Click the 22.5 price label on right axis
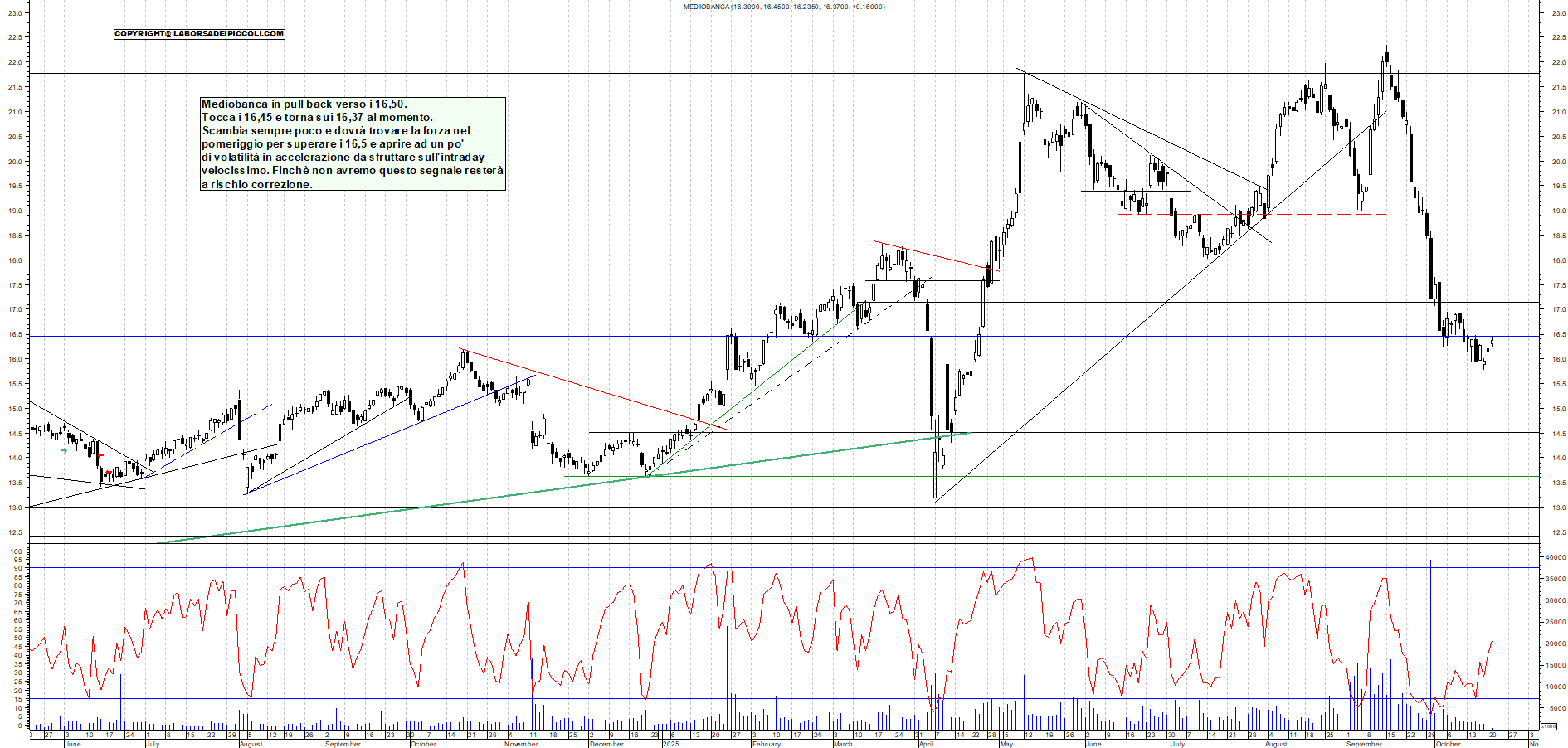 pyautogui.click(x=1558, y=37)
